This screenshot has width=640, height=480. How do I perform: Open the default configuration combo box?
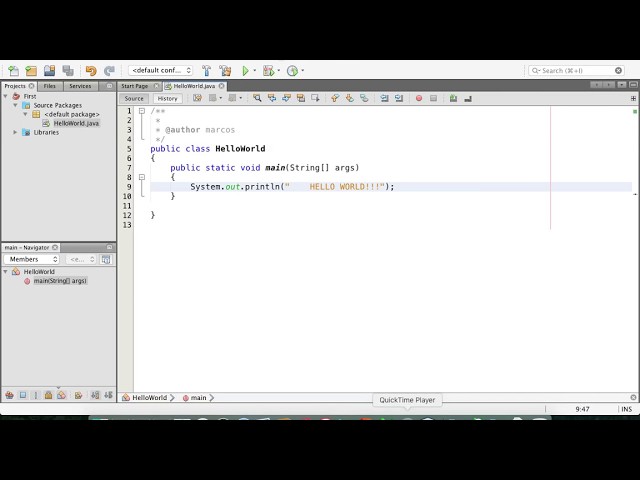(x=161, y=70)
